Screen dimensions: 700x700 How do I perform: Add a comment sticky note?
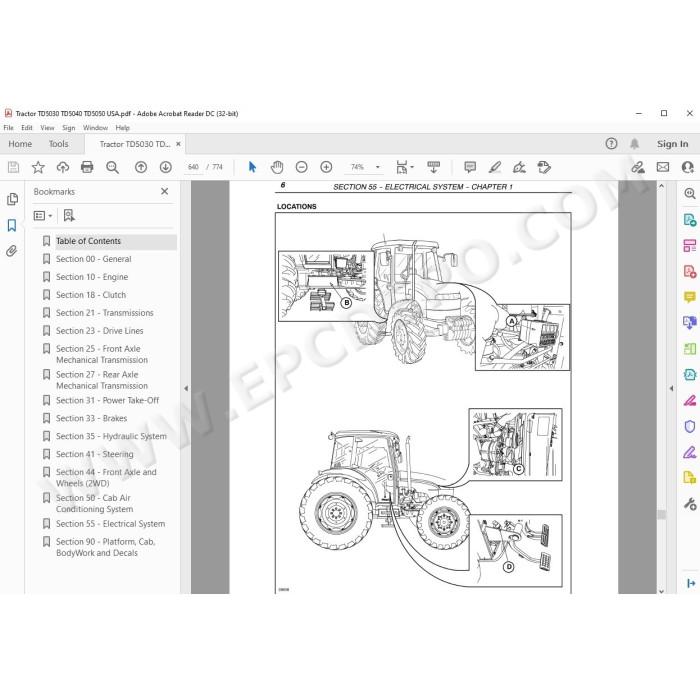pos(470,167)
